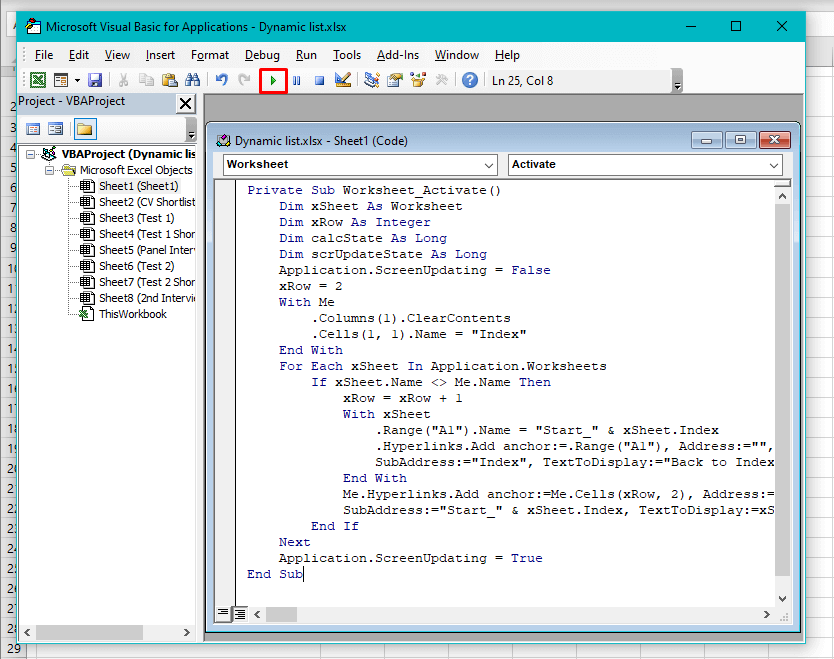Screen dimensions: 834x659
Task: Toggle Design Mode in the toolbar
Action: (343, 80)
